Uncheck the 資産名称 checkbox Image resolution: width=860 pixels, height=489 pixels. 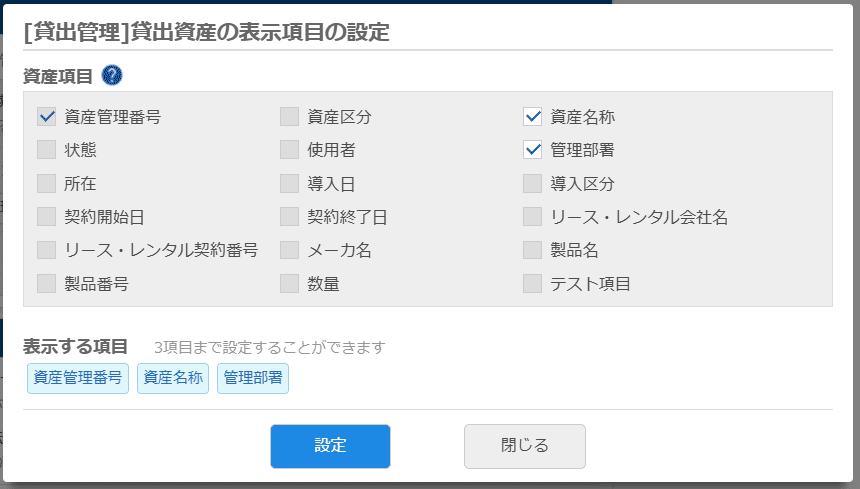[532, 116]
